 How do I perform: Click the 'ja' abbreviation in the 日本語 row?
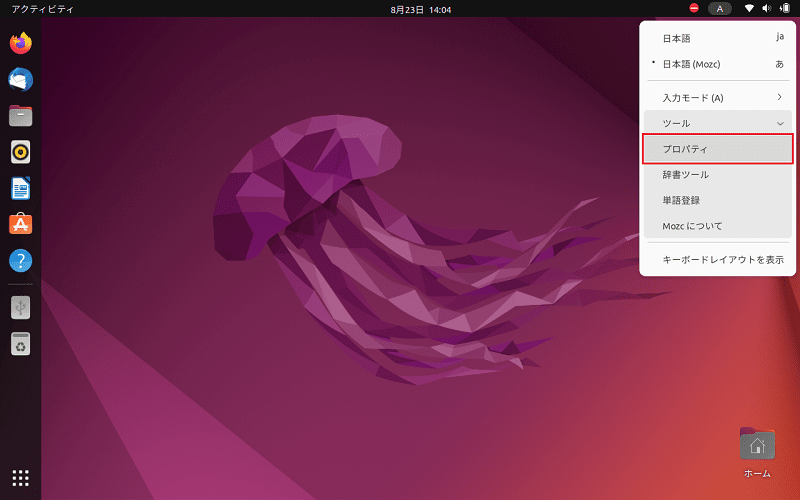click(x=780, y=37)
